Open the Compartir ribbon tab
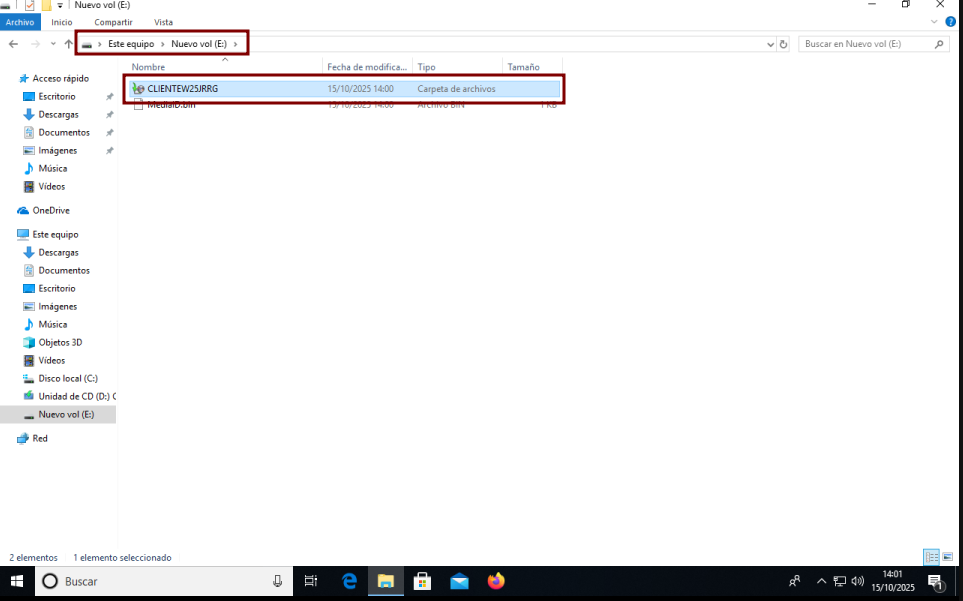The width and height of the screenshot is (963, 601). [113, 22]
